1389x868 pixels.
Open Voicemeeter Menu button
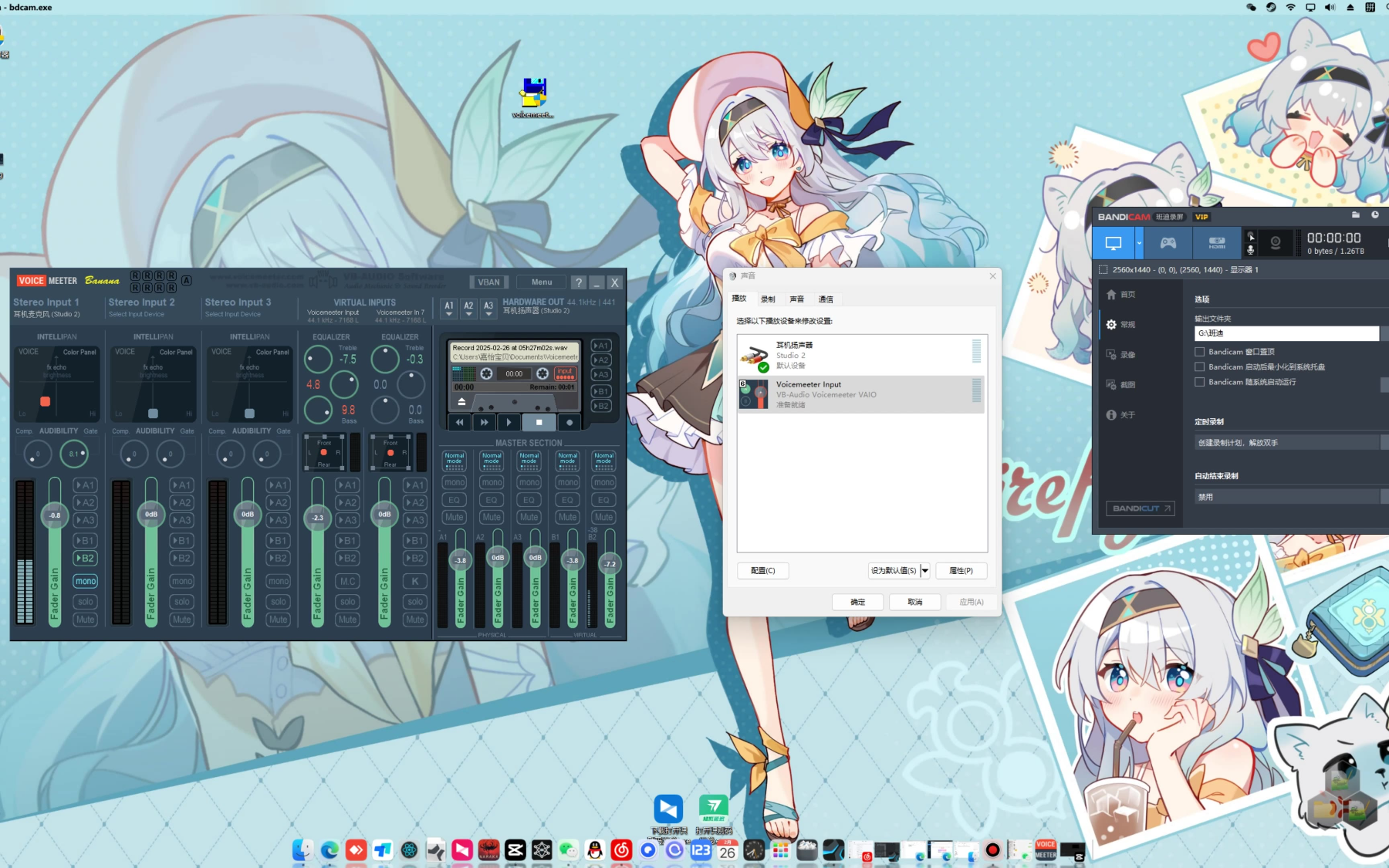click(x=542, y=282)
